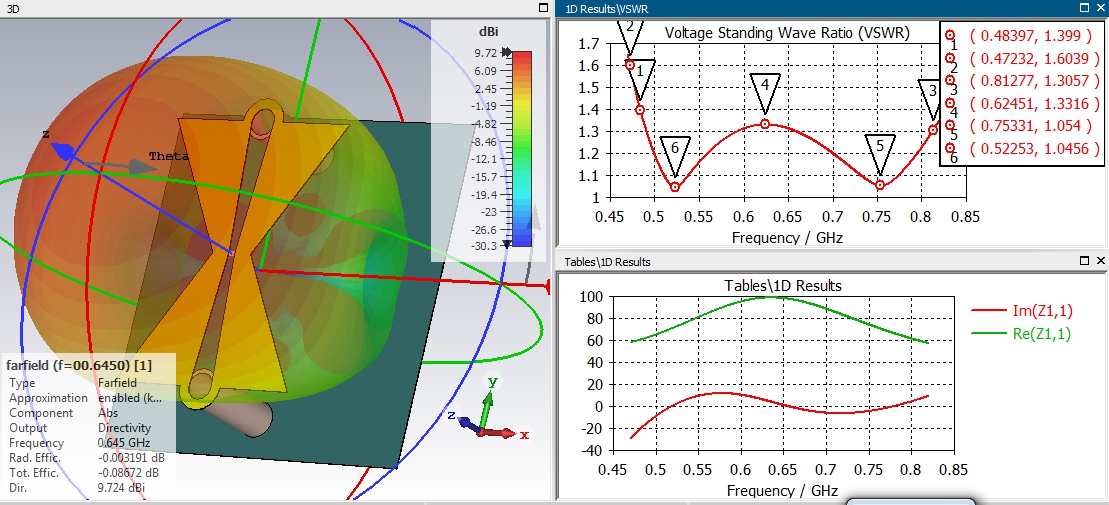Select marker 6 triangle on the VSWR curve
The width and height of the screenshot is (1109, 505).
(x=675, y=157)
